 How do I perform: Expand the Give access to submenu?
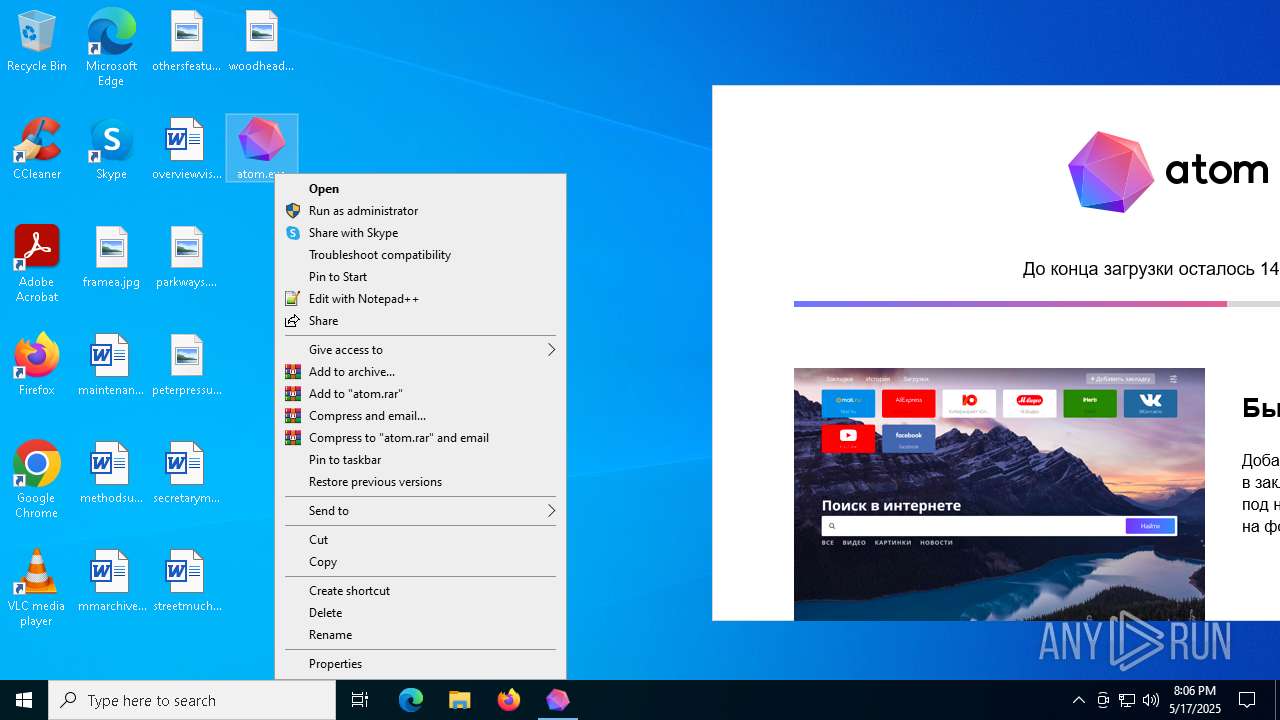(420, 350)
